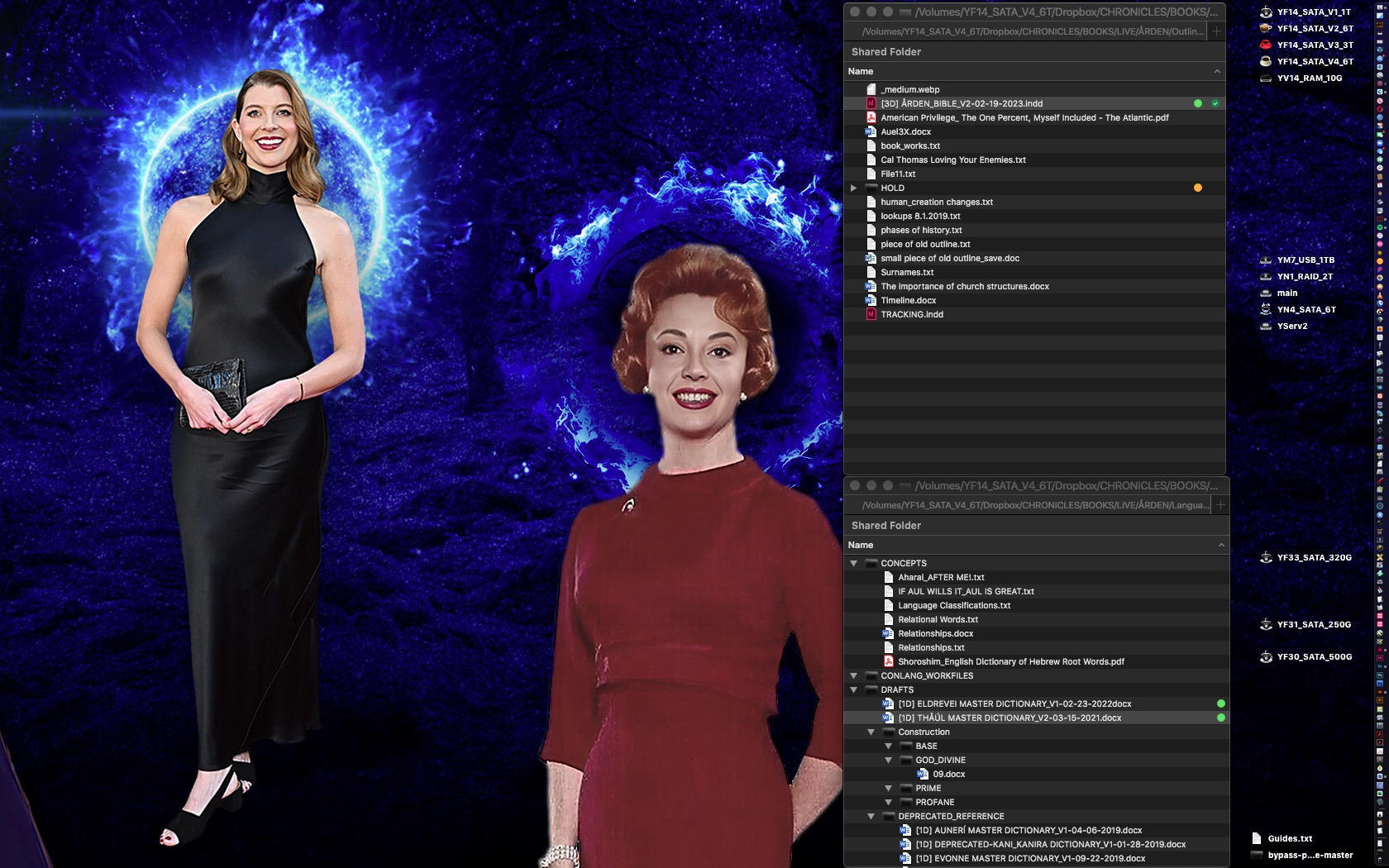Select the YN1_RAID_2T drive icon
Image resolution: width=1389 pixels, height=868 pixels.
[1266, 276]
